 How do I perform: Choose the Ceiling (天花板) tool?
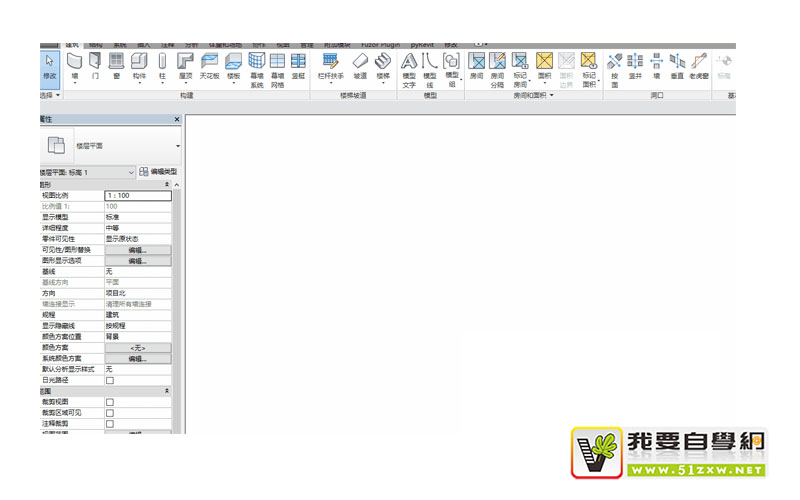[x=209, y=66]
